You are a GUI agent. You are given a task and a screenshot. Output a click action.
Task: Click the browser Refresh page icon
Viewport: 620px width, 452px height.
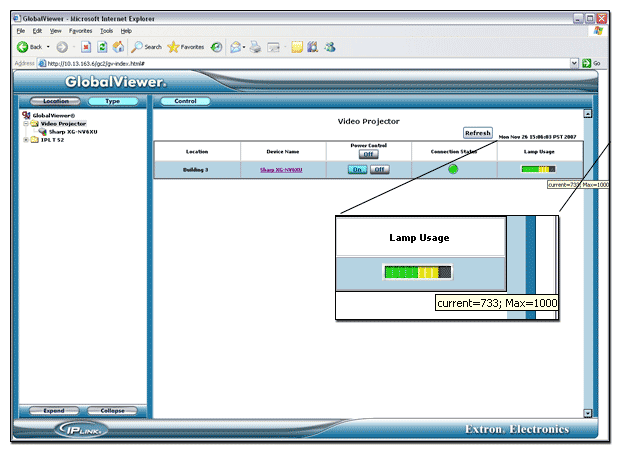pyautogui.click(x=102, y=47)
